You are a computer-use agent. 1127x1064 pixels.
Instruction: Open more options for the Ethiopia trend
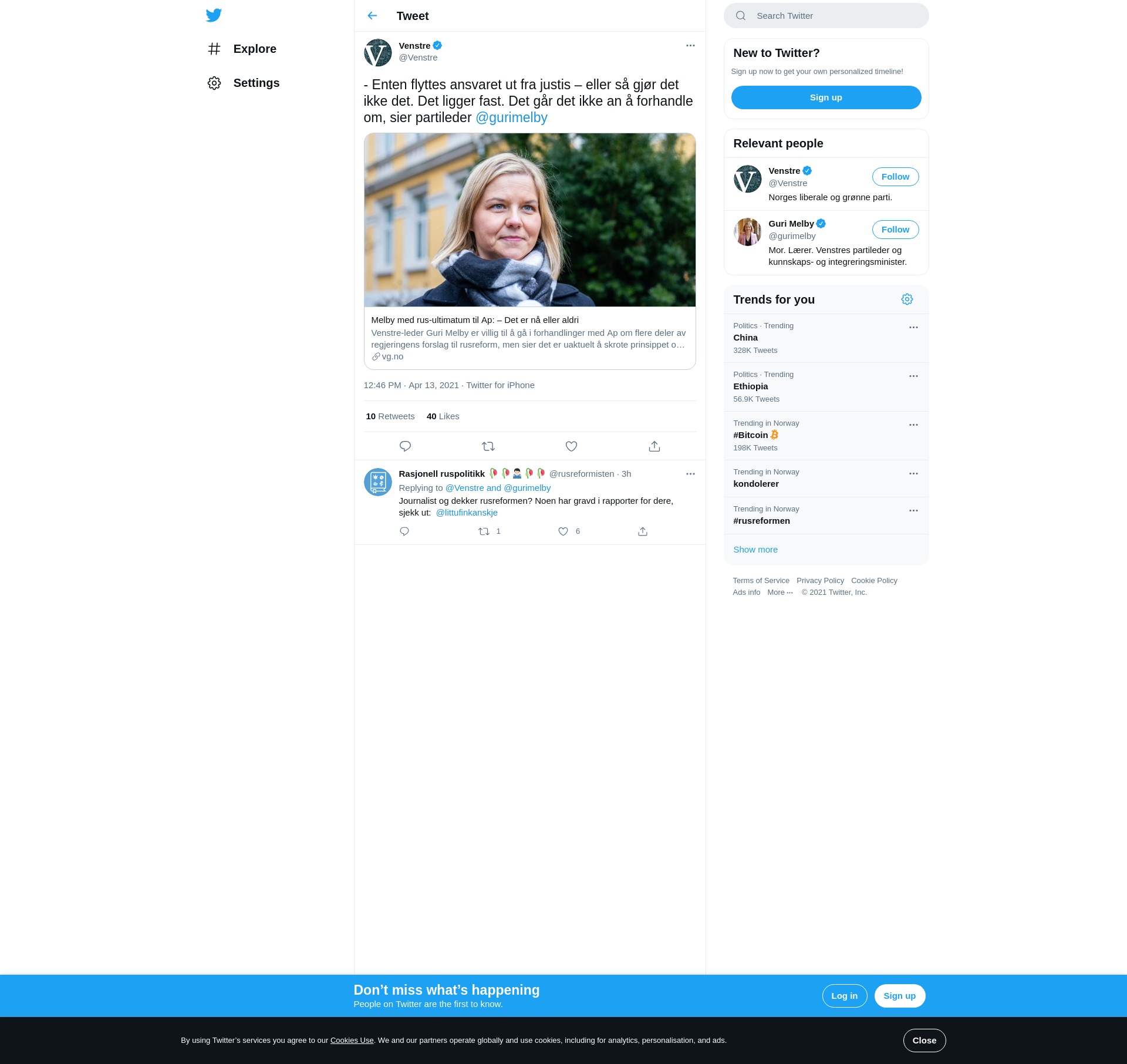pyautogui.click(x=913, y=376)
